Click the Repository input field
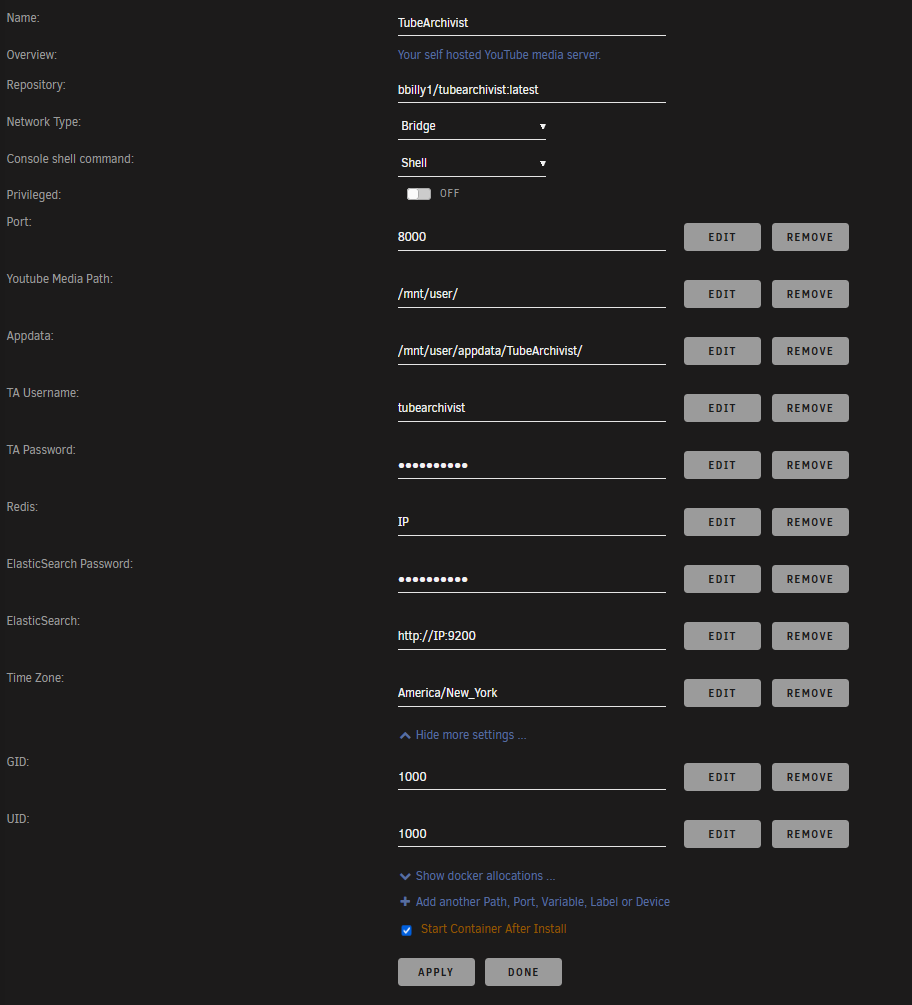 click(x=531, y=90)
